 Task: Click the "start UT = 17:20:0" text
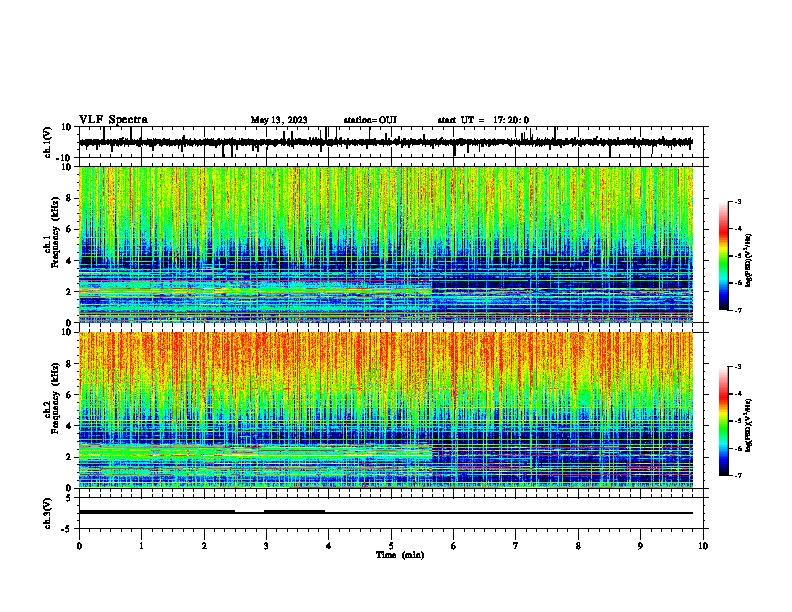click(483, 120)
